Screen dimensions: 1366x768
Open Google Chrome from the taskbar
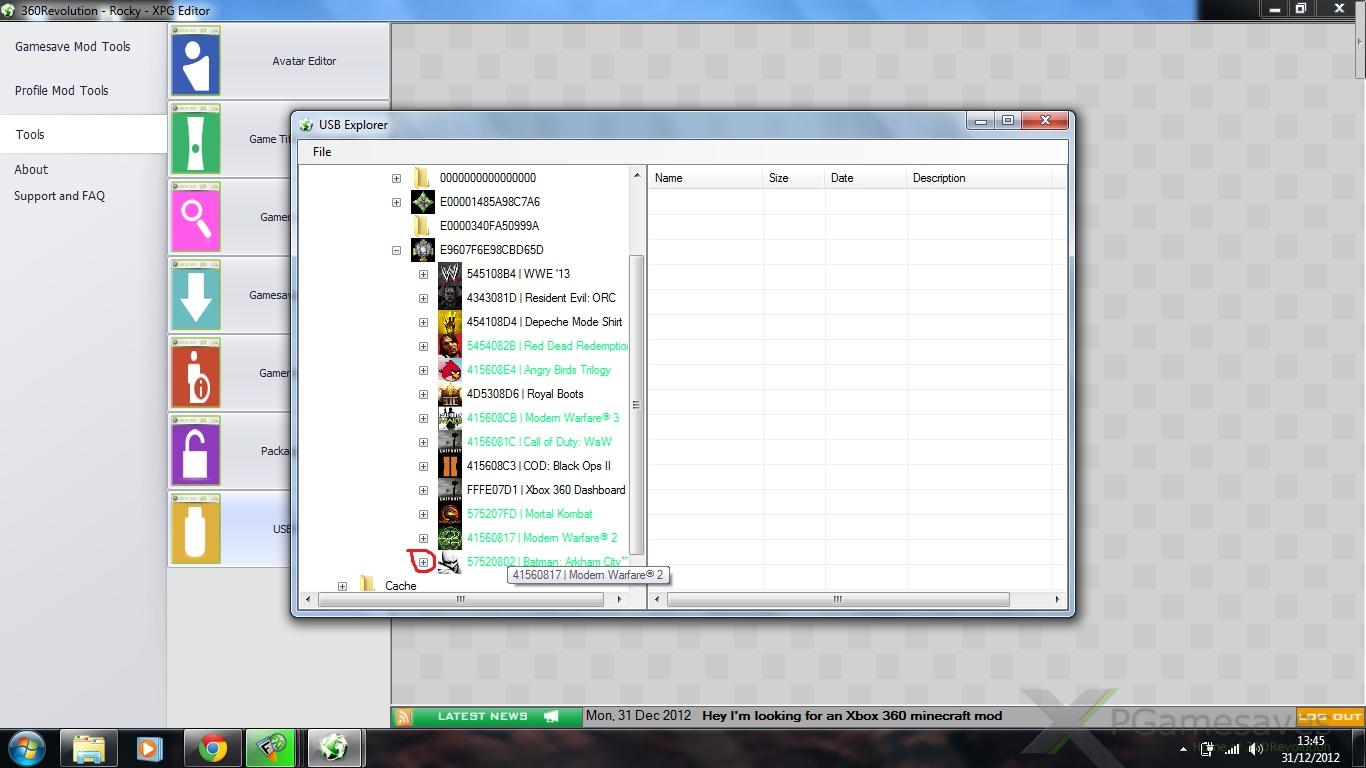click(x=212, y=748)
